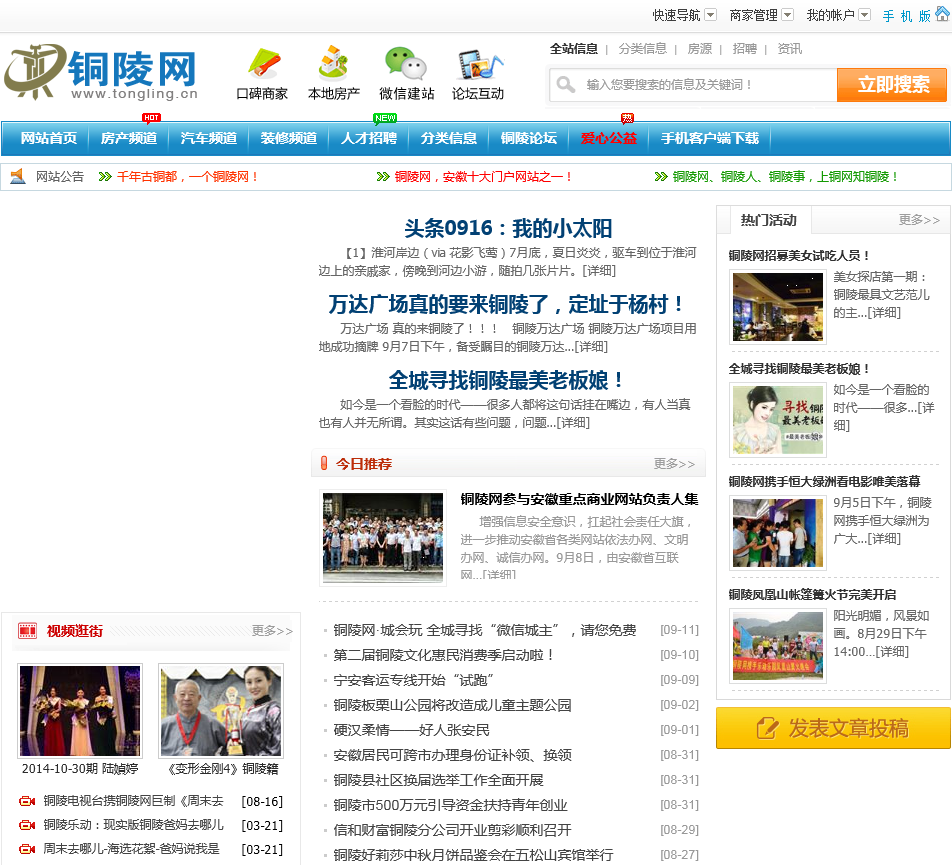
Task: Go to 网站首页 in navigation bar
Action: point(49,138)
